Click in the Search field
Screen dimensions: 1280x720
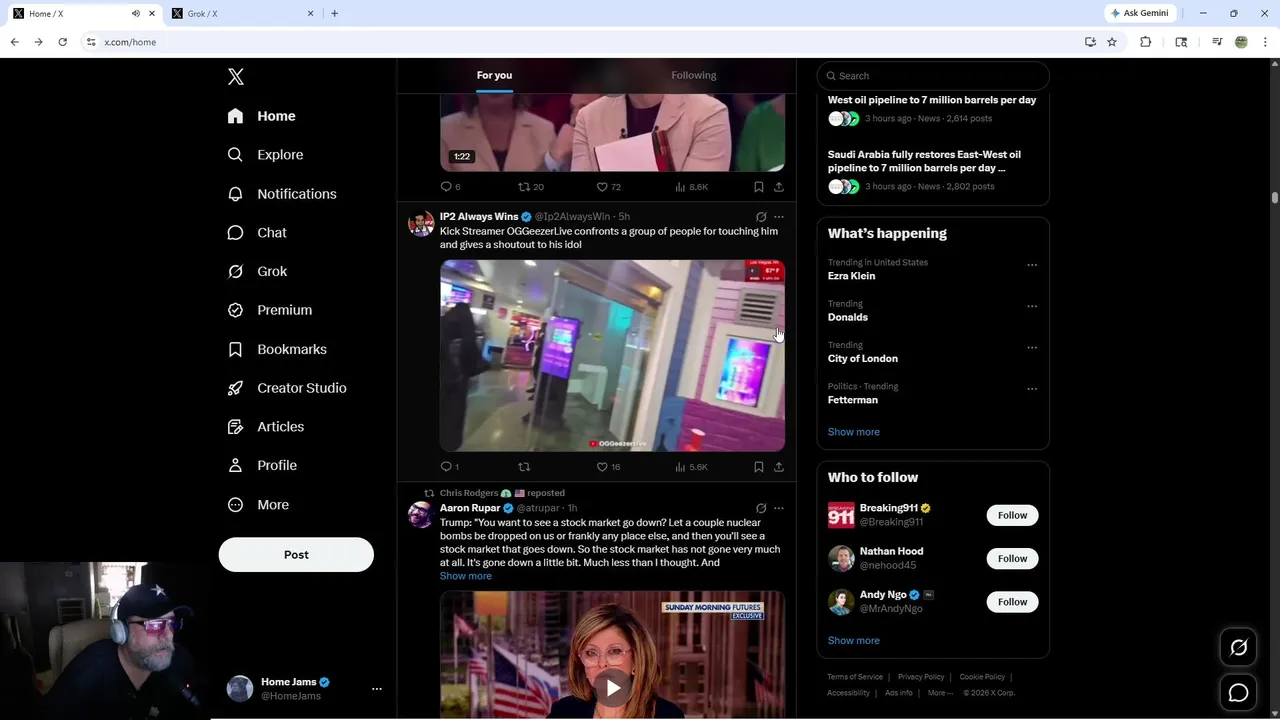(933, 76)
